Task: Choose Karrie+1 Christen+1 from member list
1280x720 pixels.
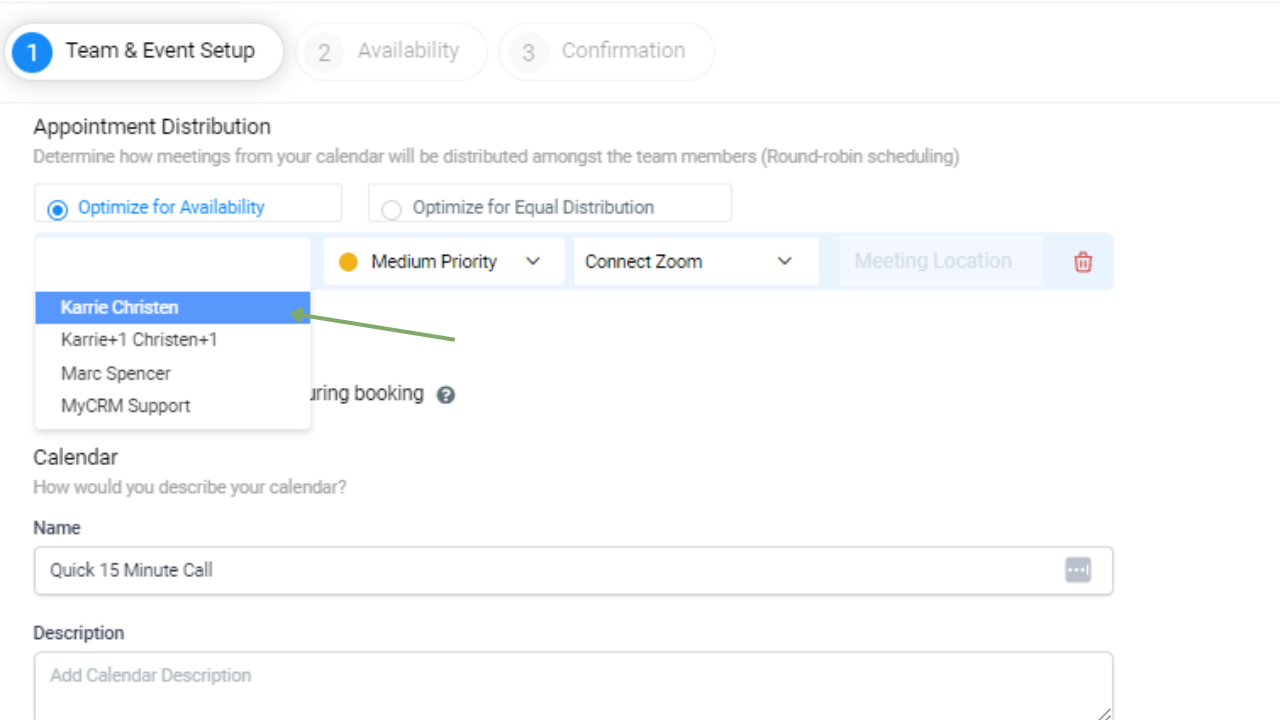Action: [173, 340]
